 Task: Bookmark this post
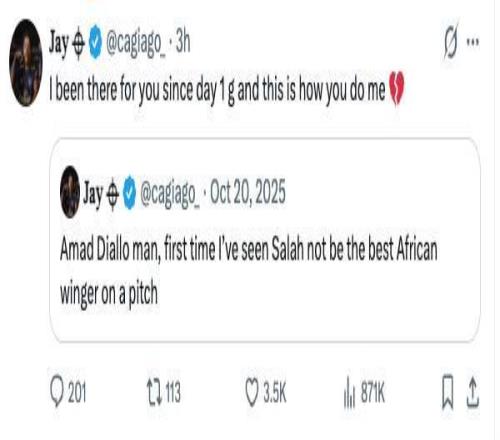447,392
